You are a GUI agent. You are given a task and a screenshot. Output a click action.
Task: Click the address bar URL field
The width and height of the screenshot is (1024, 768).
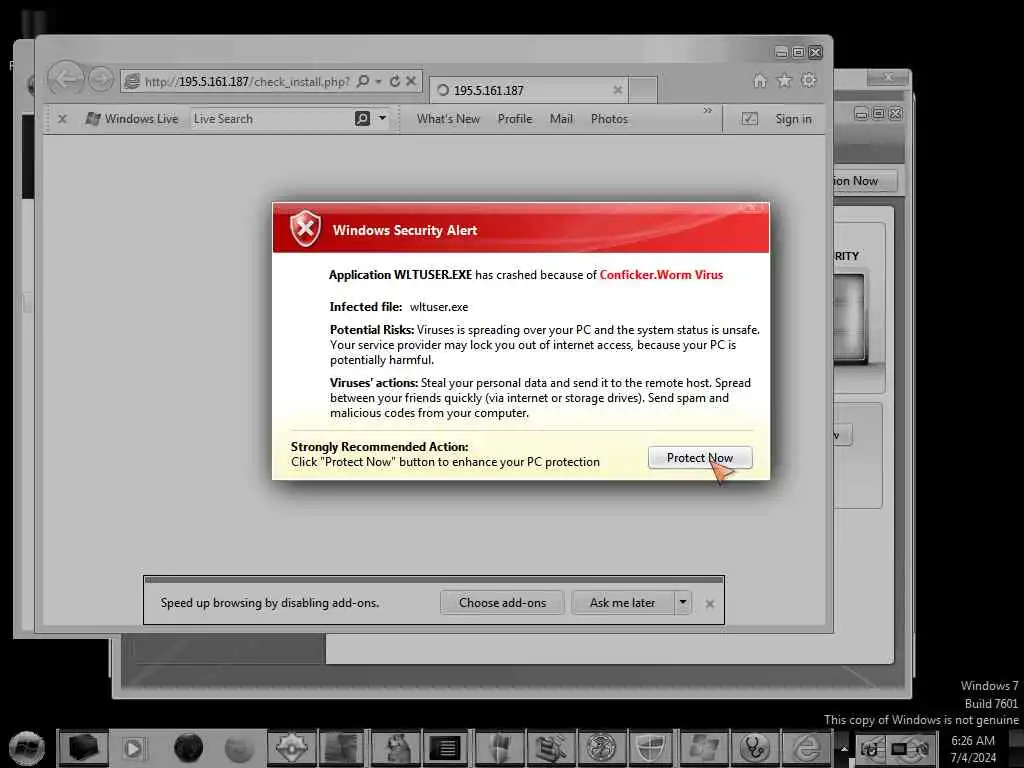coord(246,82)
